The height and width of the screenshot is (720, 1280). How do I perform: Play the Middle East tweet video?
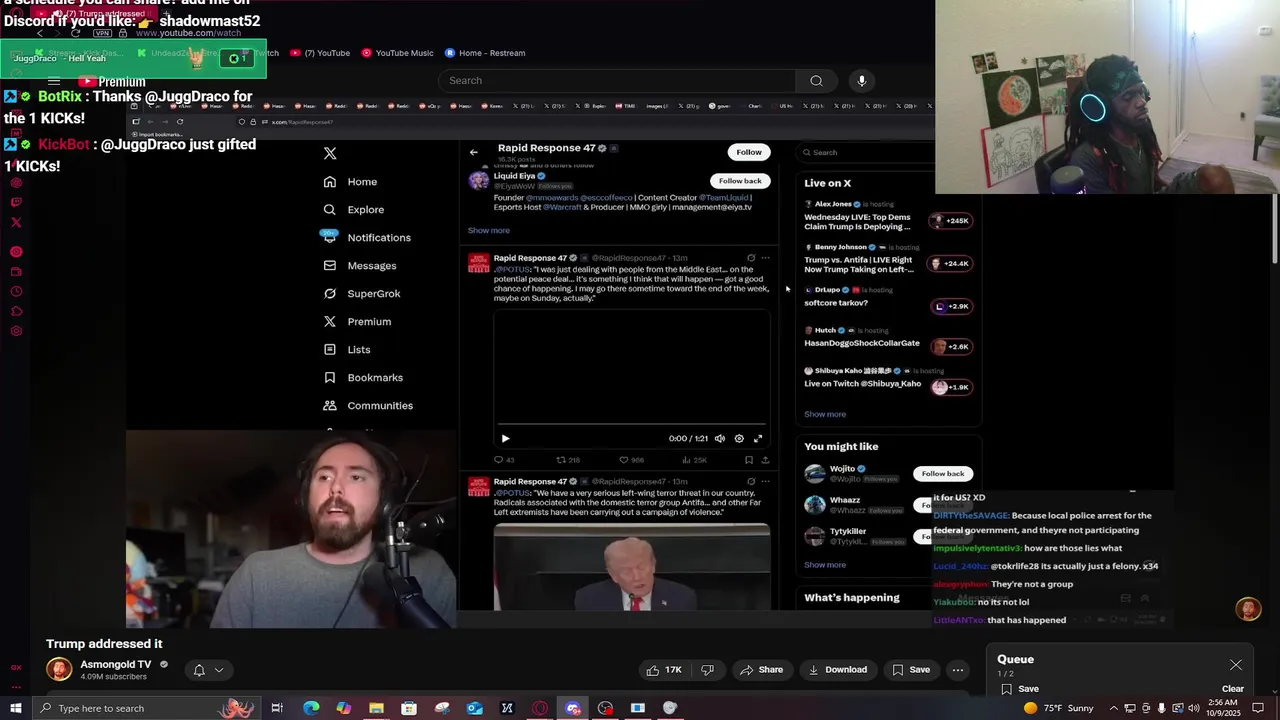pos(505,439)
